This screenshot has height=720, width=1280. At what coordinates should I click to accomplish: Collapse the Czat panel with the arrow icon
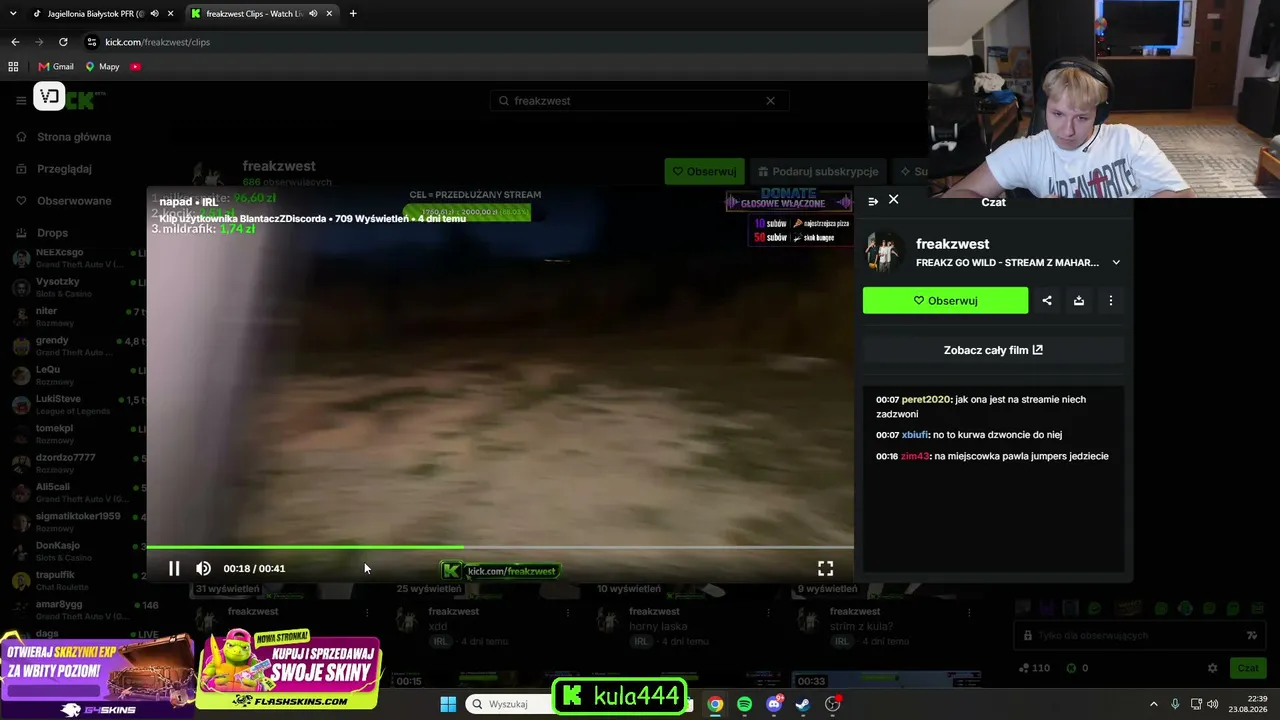(873, 201)
